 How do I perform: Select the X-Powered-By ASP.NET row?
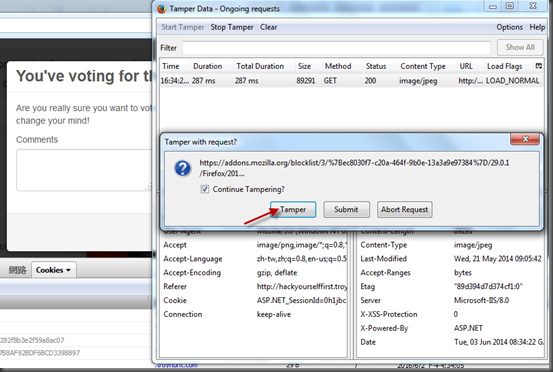click(x=451, y=328)
